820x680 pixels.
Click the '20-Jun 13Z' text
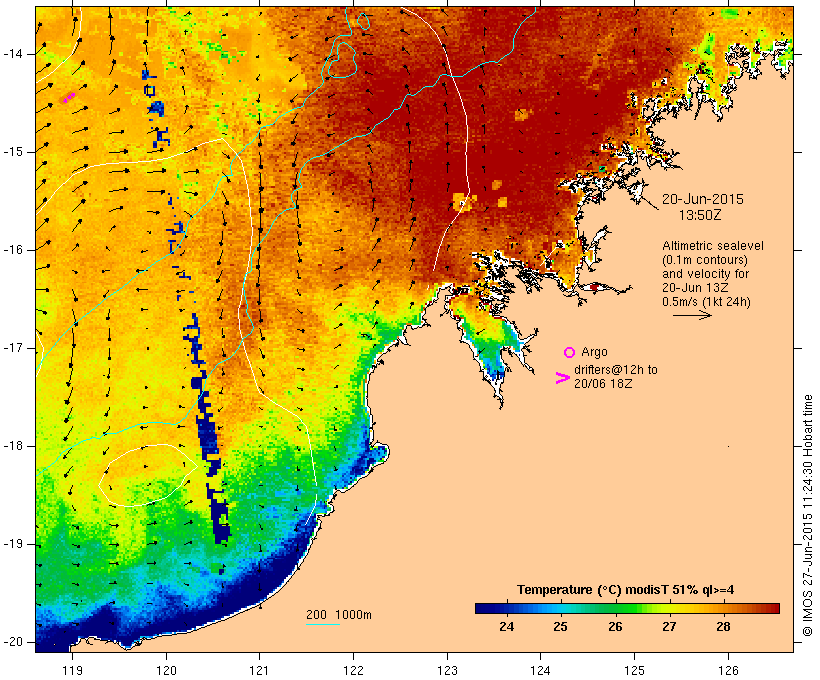(695, 288)
